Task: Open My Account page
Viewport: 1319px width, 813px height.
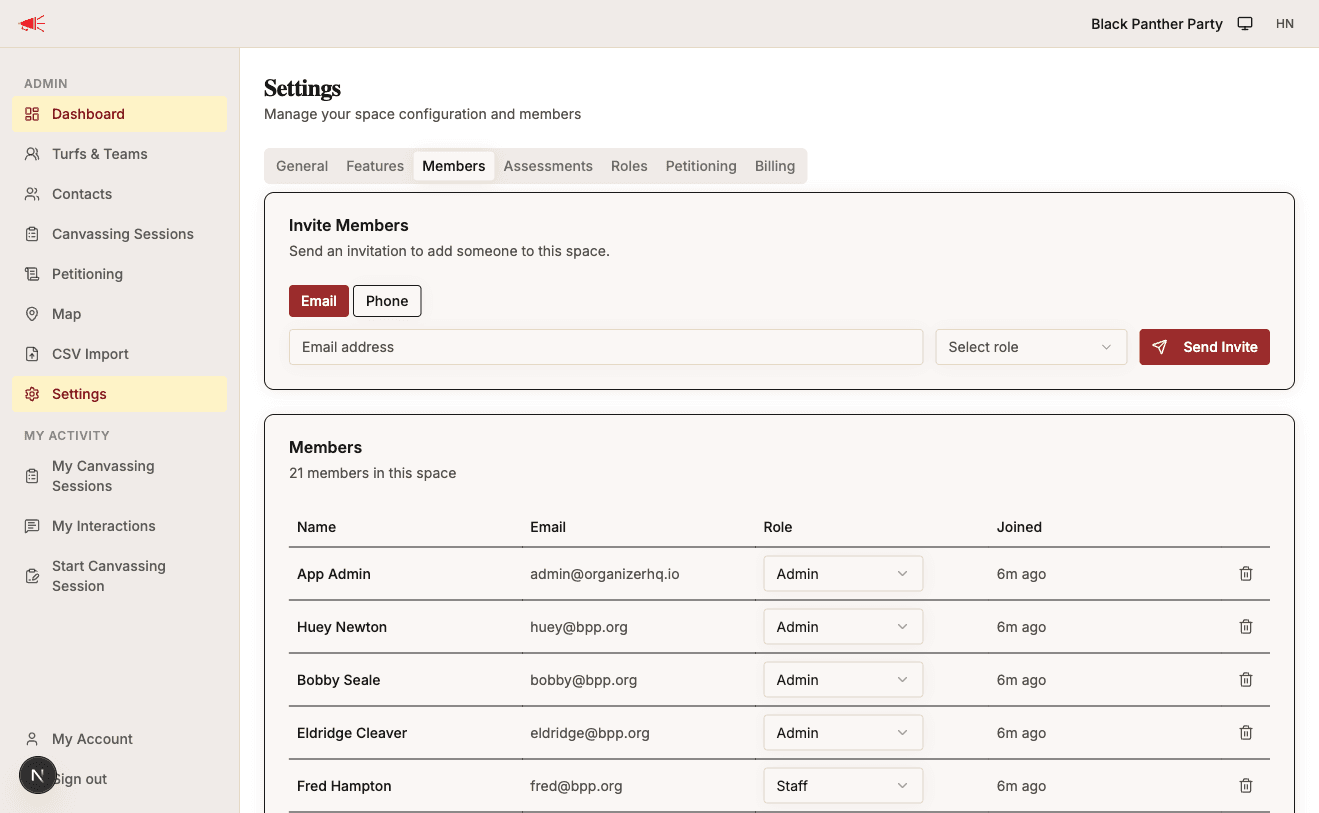Action: pos(120,739)
